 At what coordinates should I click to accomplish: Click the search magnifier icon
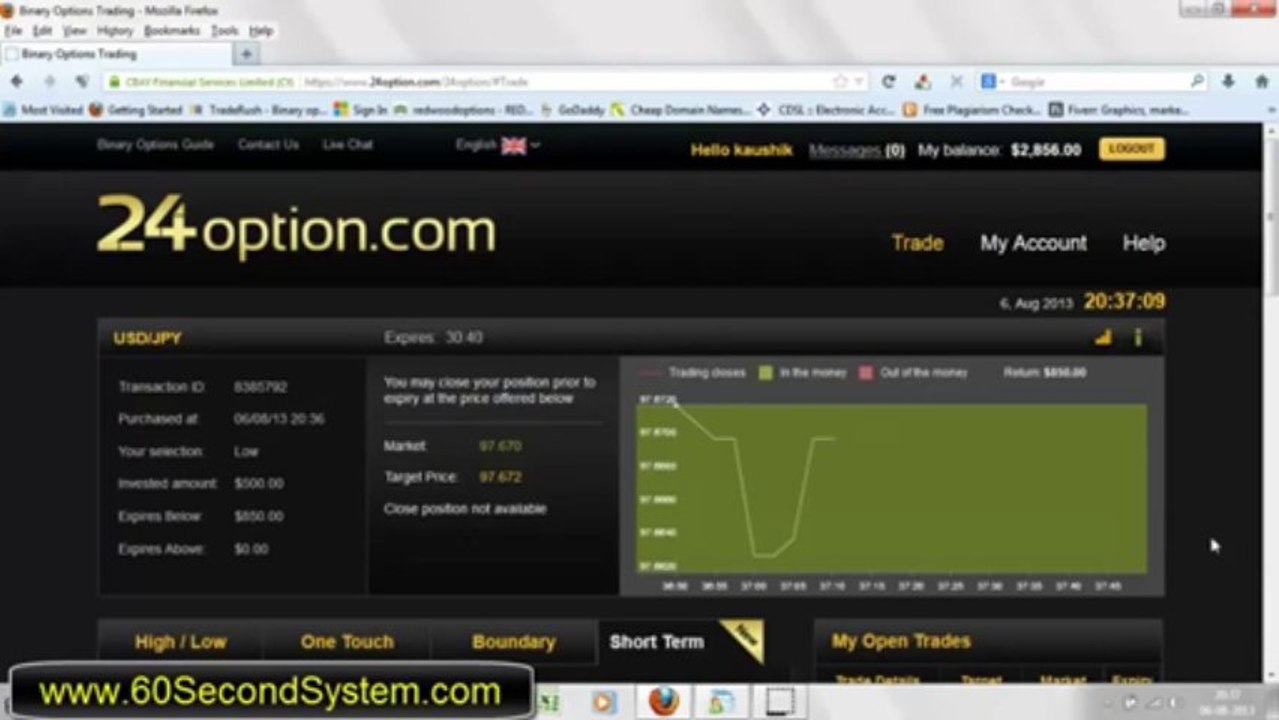(1197, 82)
